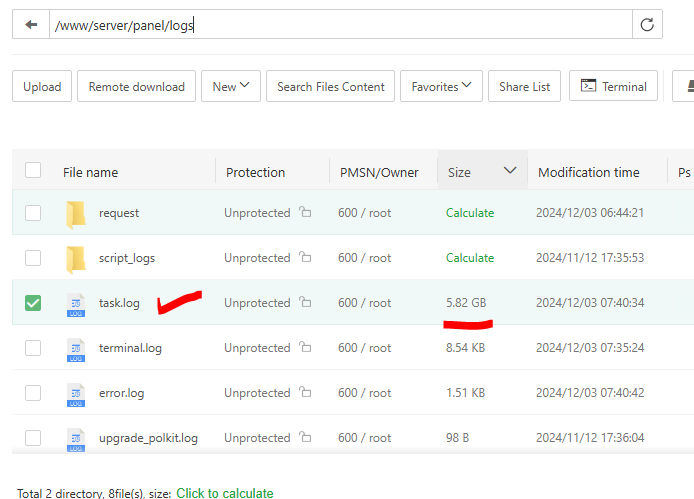Open the script_logs folder name
694x499 pixels.
coord(127,258)
